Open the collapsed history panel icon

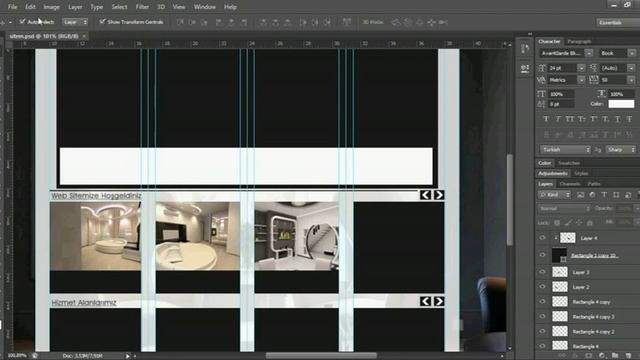pyautogui.click(x=525, y=49)
